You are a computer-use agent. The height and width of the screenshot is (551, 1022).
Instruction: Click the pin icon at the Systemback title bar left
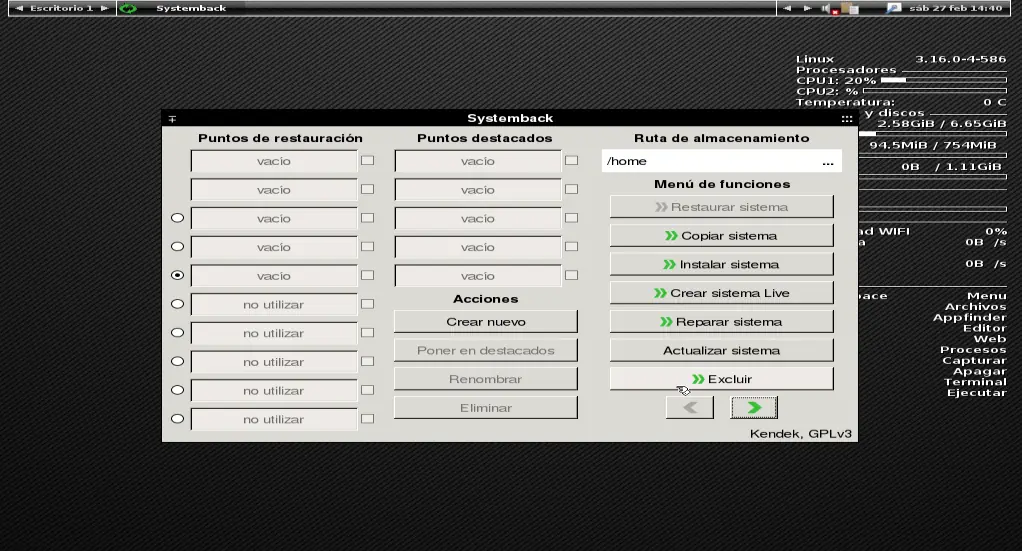point(172,119)
